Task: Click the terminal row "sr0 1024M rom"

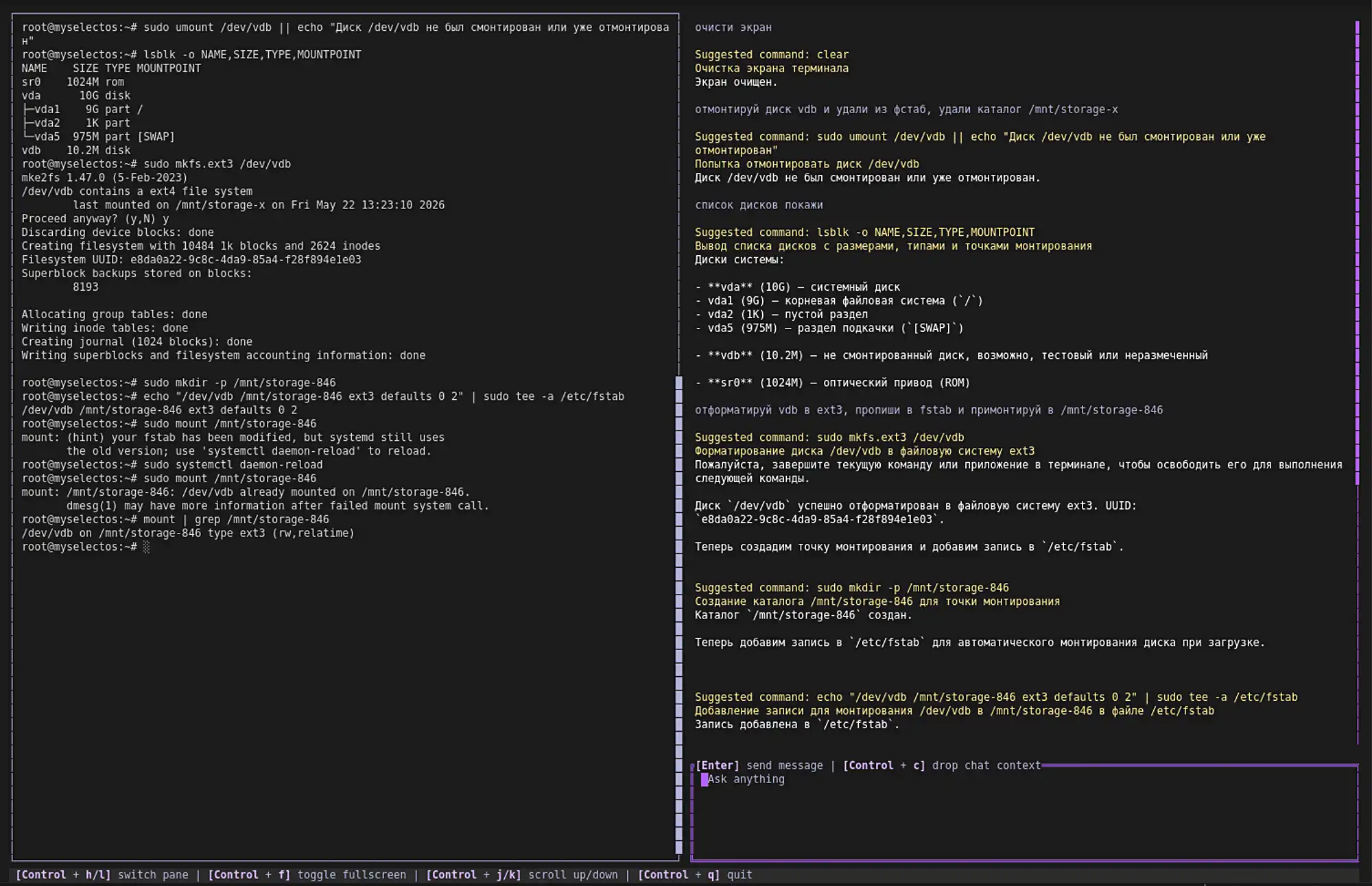Action: pos(73,82)
